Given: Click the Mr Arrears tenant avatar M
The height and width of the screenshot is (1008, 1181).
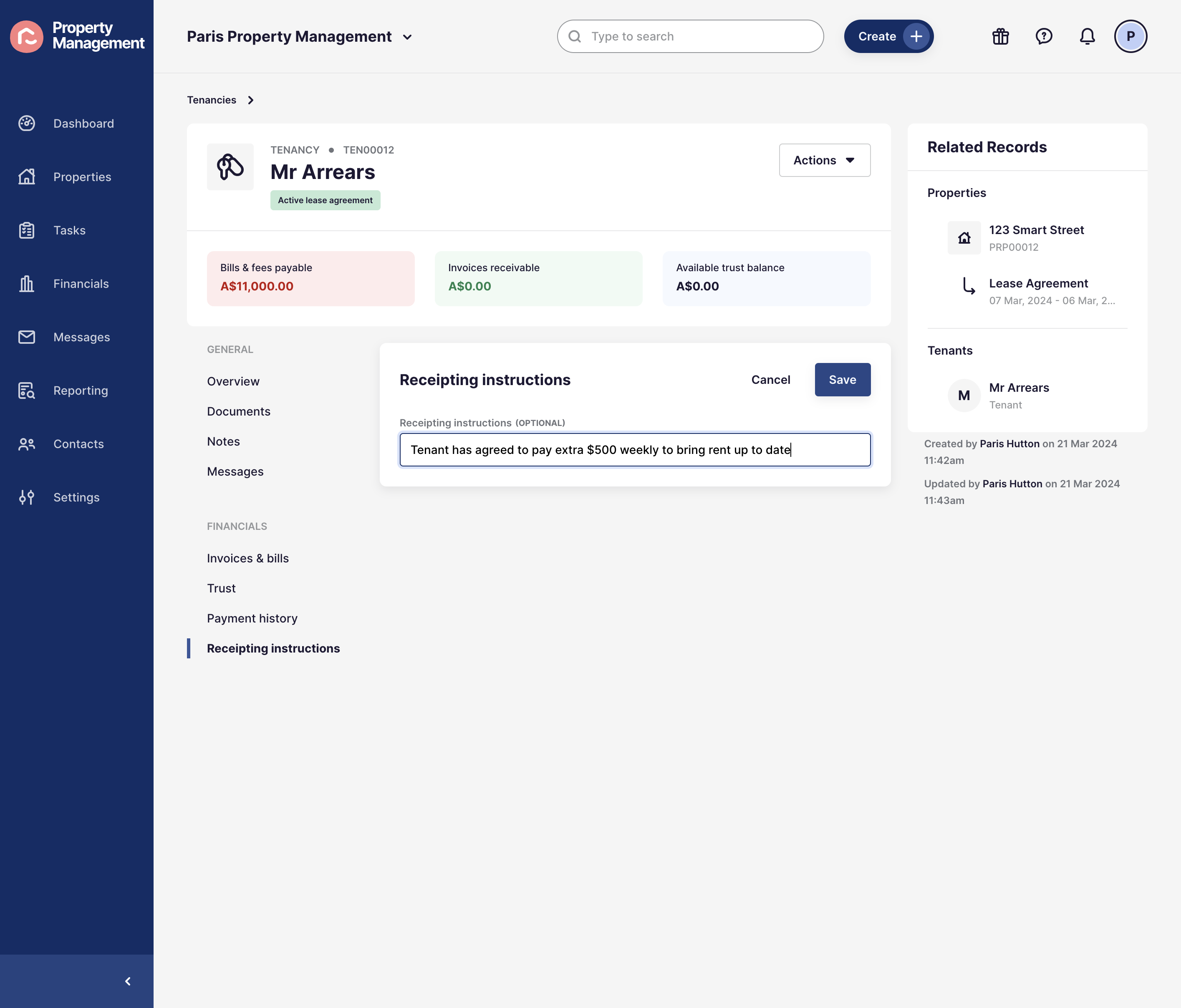Looking at the screenshot, I should pyautogui.click(x=964, y=396).
